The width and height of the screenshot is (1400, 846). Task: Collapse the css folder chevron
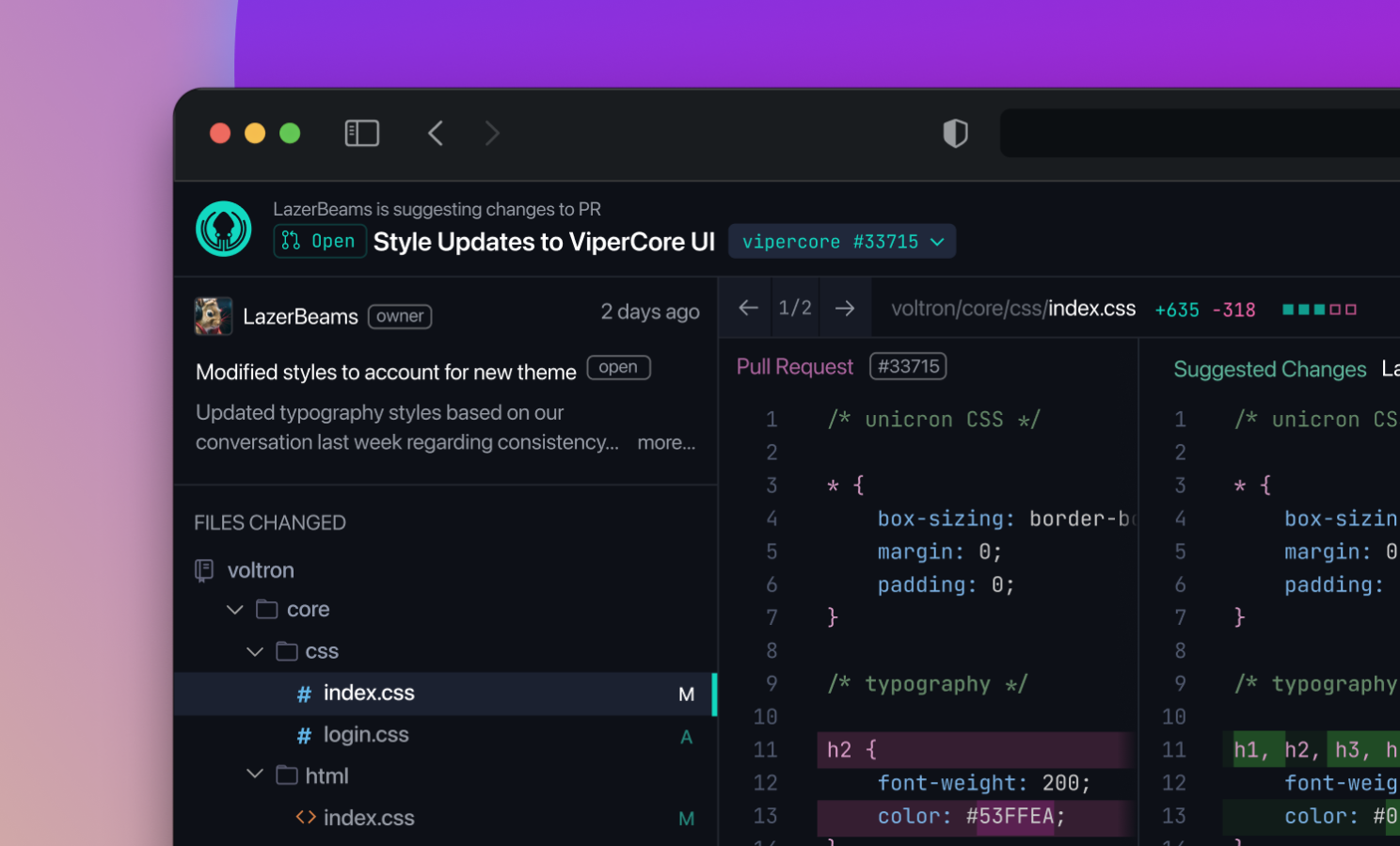(x=254, y=651)
